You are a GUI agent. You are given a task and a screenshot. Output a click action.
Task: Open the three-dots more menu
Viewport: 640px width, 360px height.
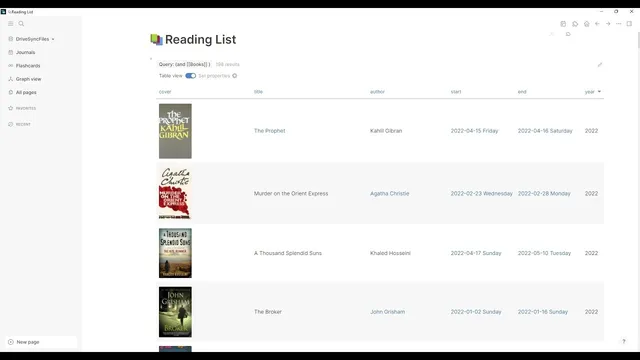[619, 24]
